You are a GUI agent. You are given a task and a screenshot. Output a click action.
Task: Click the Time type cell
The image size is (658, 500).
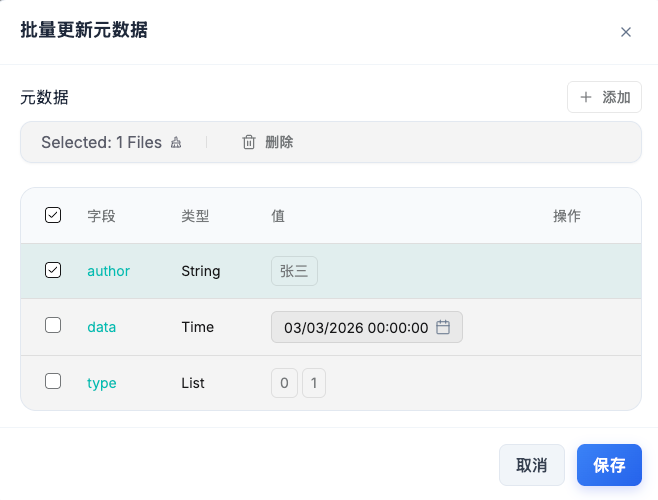198,327
